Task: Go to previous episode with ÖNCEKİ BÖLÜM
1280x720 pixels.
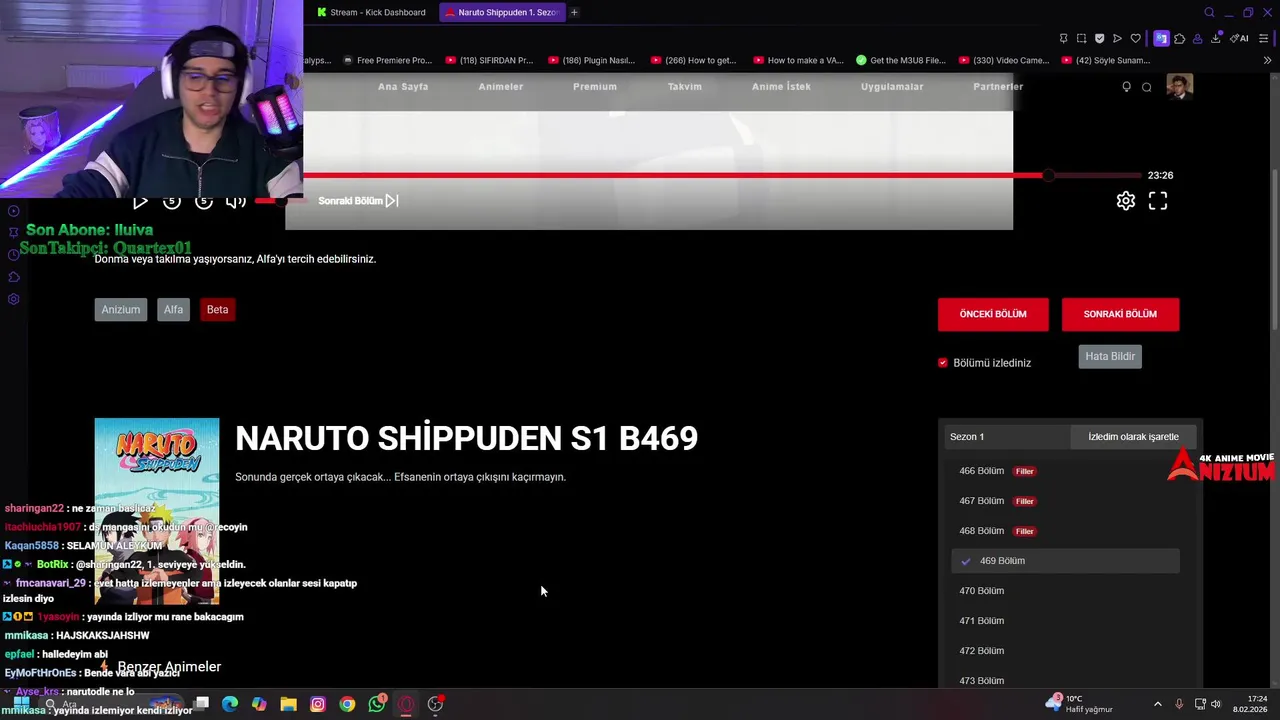Action: 993,314
